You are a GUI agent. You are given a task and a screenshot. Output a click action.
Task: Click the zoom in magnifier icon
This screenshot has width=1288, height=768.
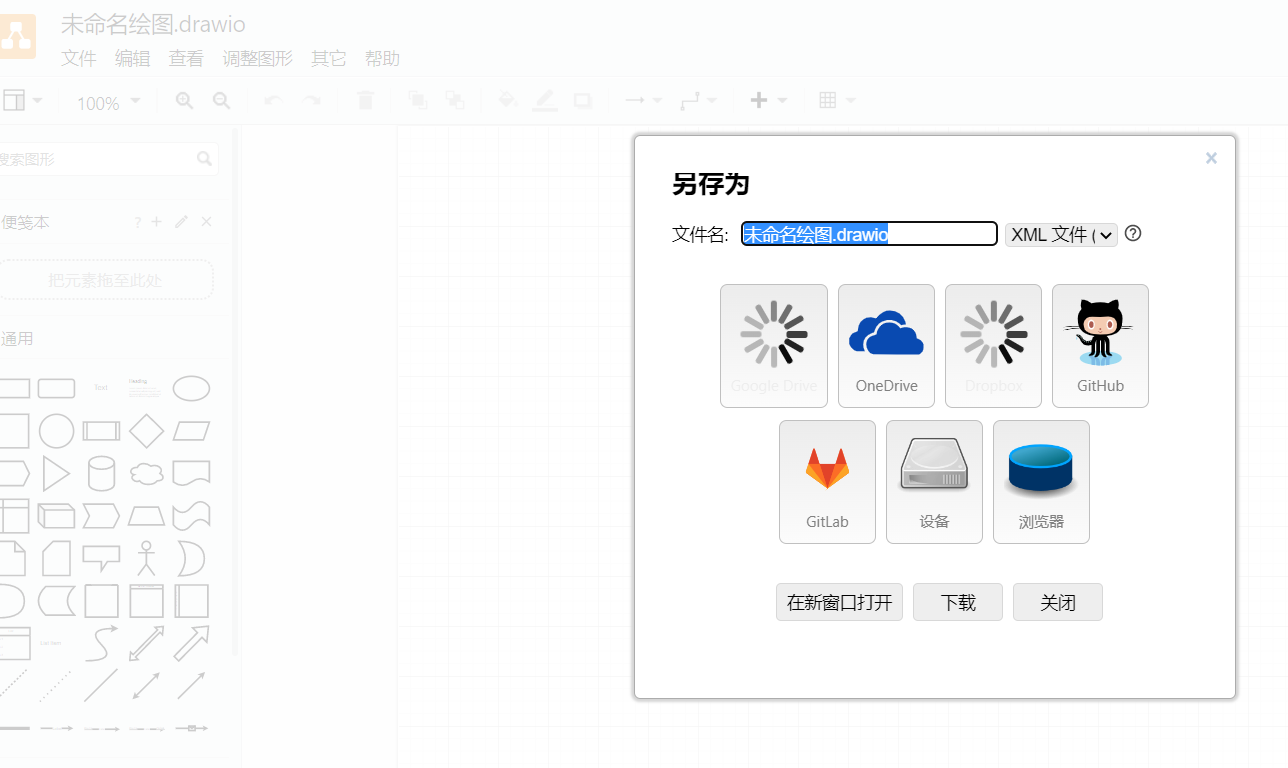pos(184,100)
